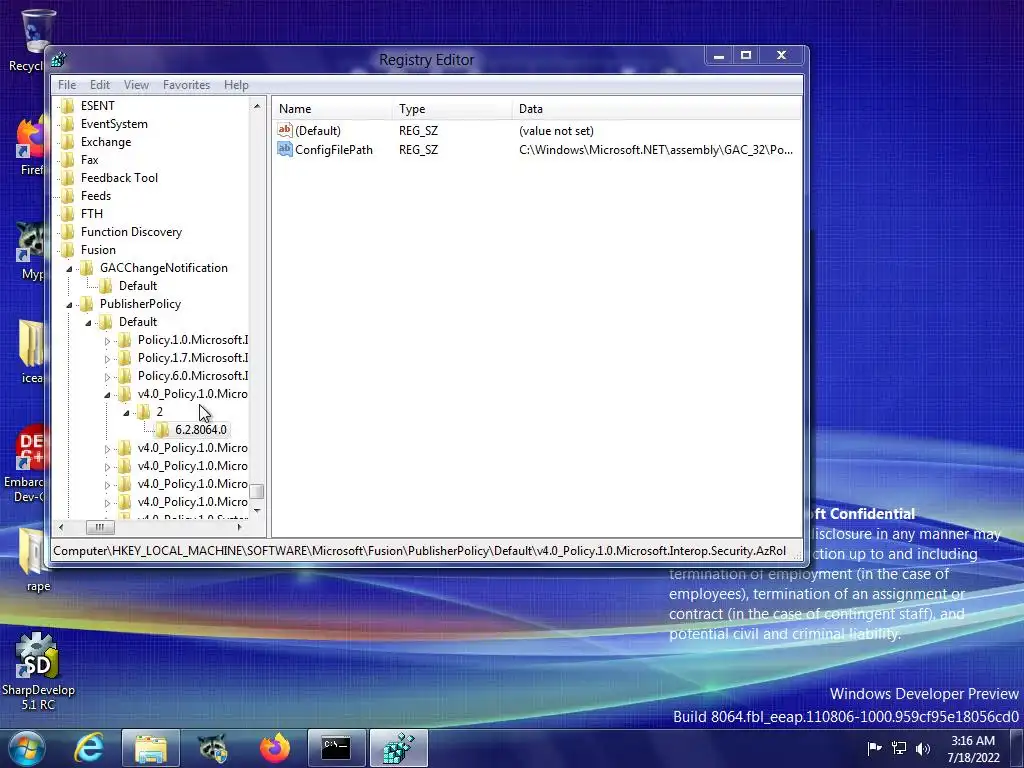The height and width of the screenshot is (768, 1024).
Task: Click the volume speaker tray icon
Action: click(923, 748)
